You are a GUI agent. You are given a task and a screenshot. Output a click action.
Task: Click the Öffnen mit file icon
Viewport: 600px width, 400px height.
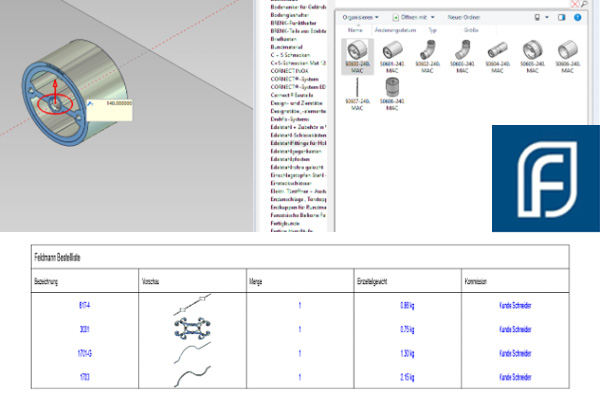pos(396,18)
